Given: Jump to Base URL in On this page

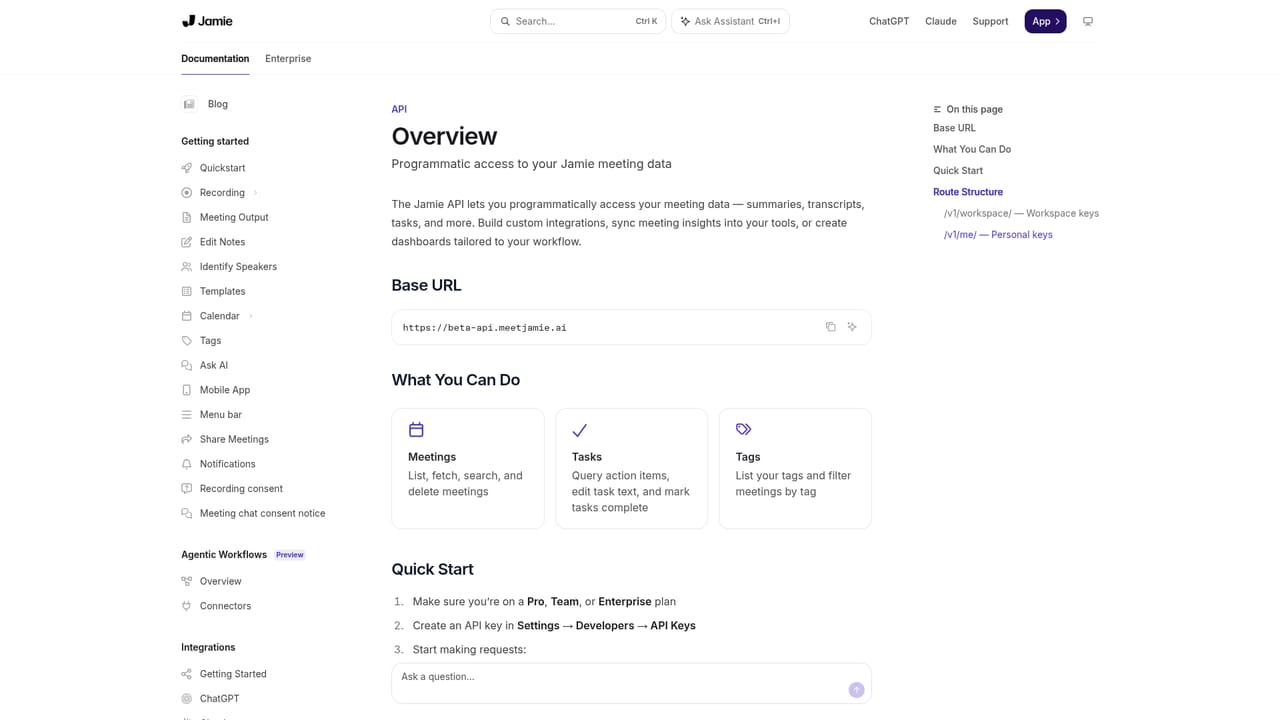Looking at the screenshot, I should click(x=954, y=128).
